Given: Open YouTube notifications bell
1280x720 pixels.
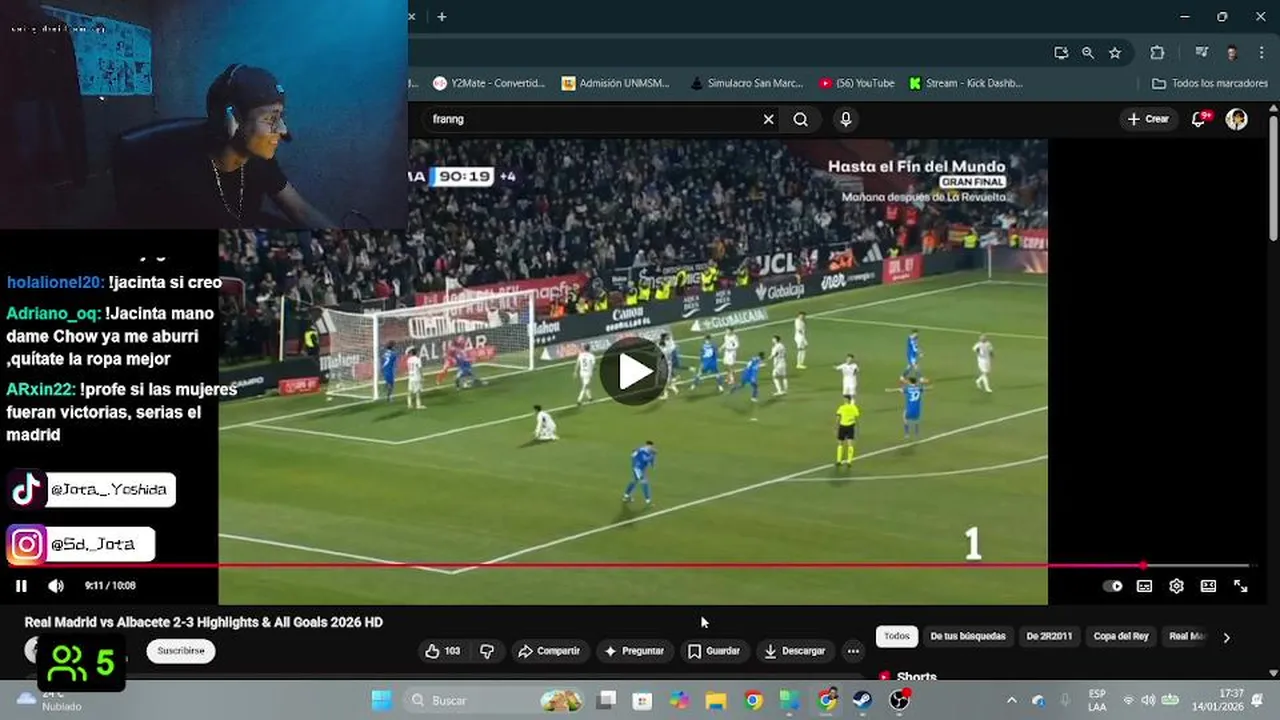Looking at the screenshot, I should pos(1199,119).
